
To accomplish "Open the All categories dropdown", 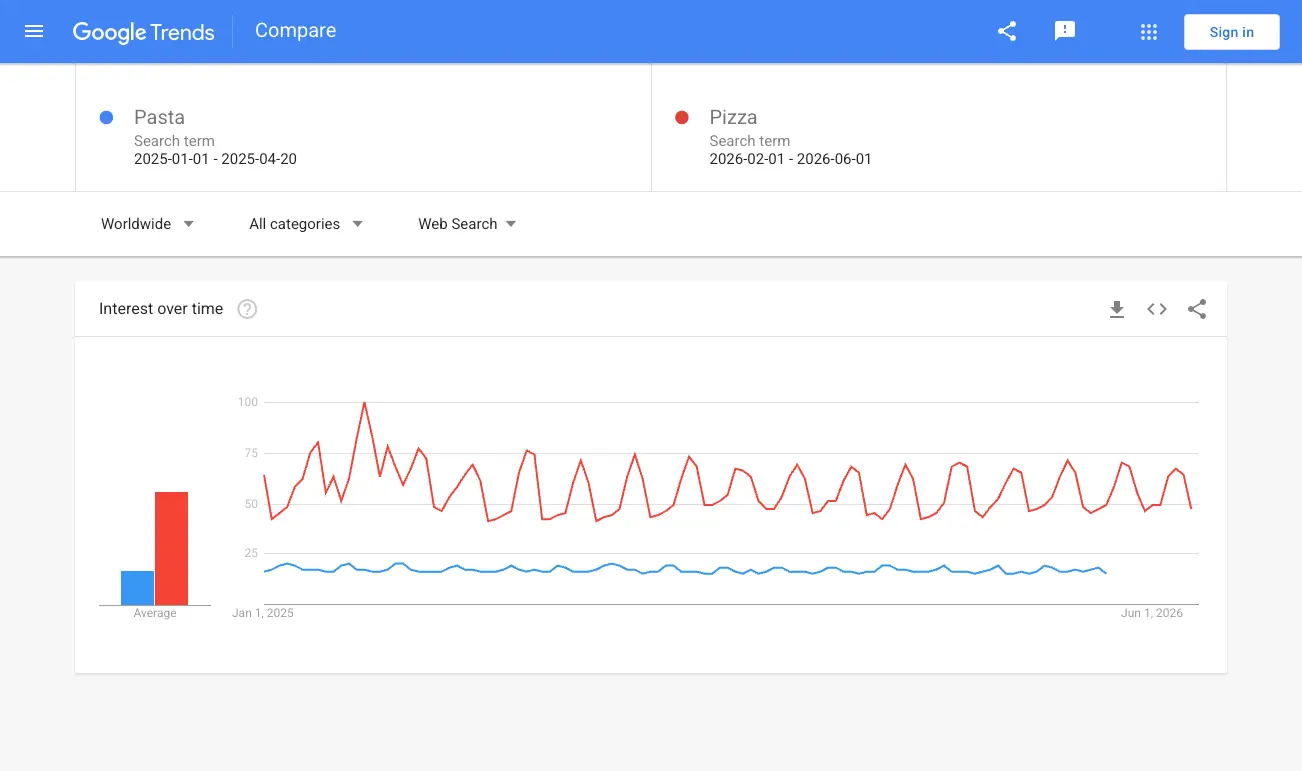I will (306, 224).
